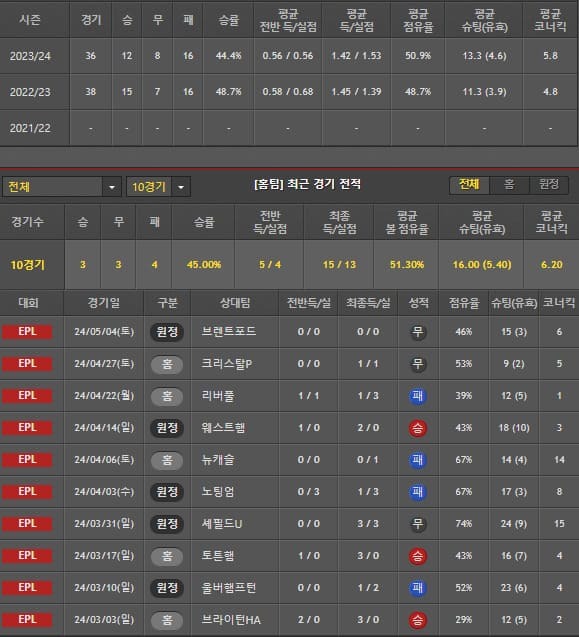Click 원정 badge in 울버햄프턴 row
The width and height of the screenshot is (579, 637).
point(167,588)
